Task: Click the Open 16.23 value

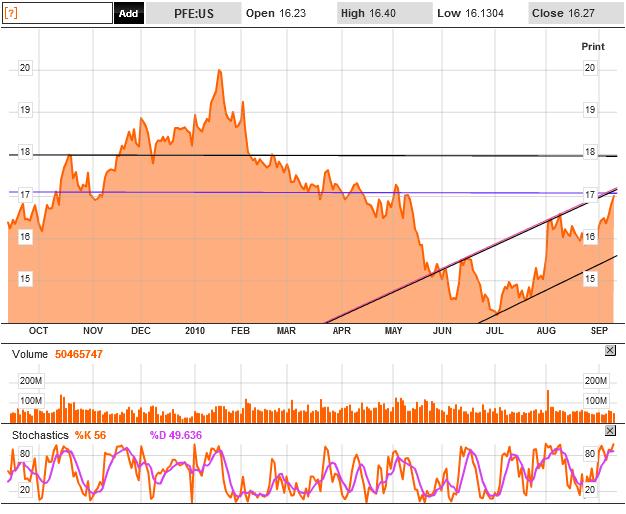Action: point(276,13)
